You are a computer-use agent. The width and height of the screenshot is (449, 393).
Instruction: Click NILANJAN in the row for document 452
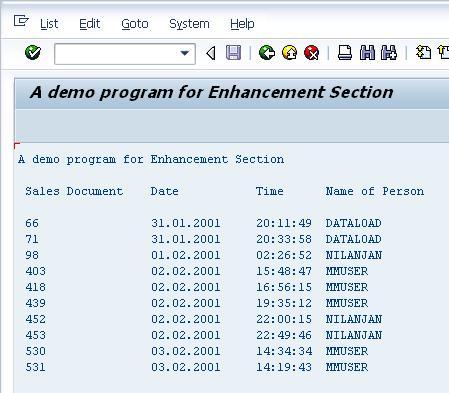tap(354, 319)
